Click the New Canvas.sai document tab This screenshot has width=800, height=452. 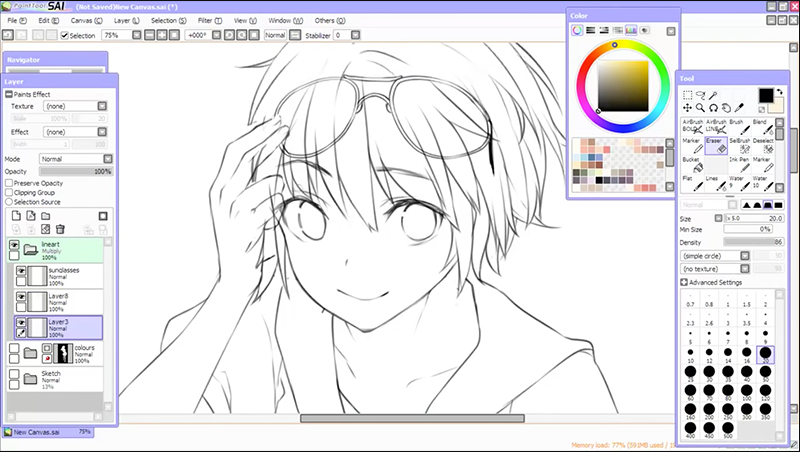40,432
